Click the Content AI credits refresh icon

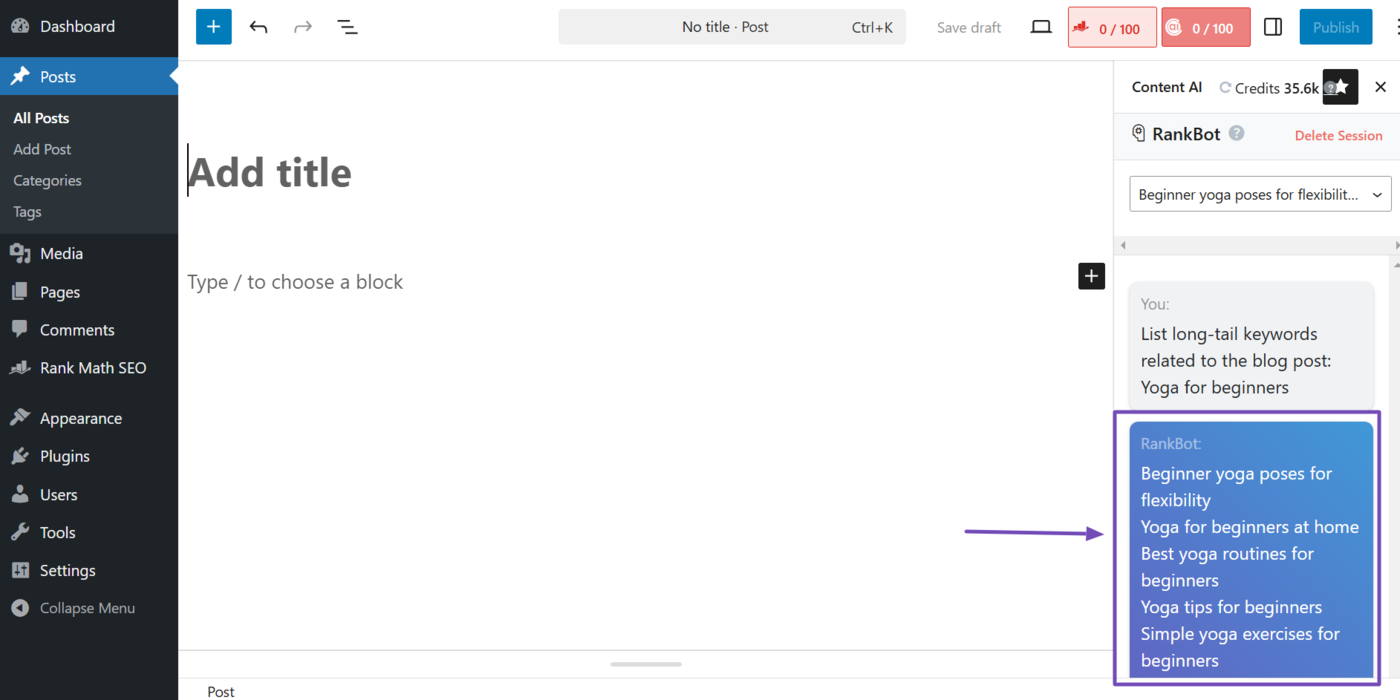point(1225,88)
